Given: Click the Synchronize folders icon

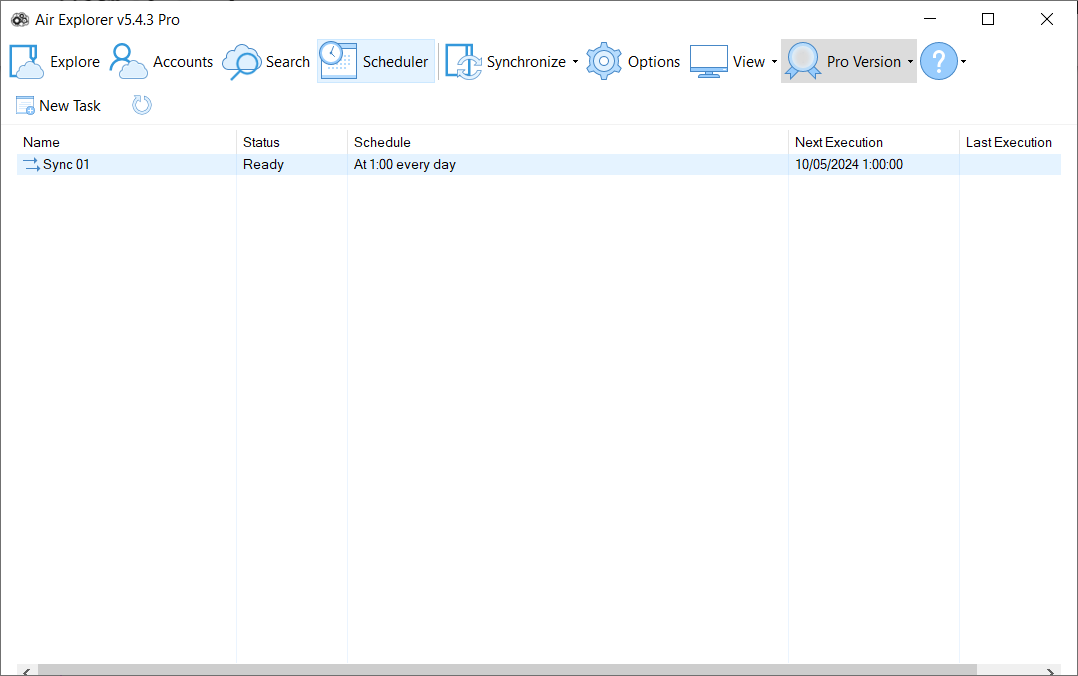Looking at the screenshot, I should [463, 62].
